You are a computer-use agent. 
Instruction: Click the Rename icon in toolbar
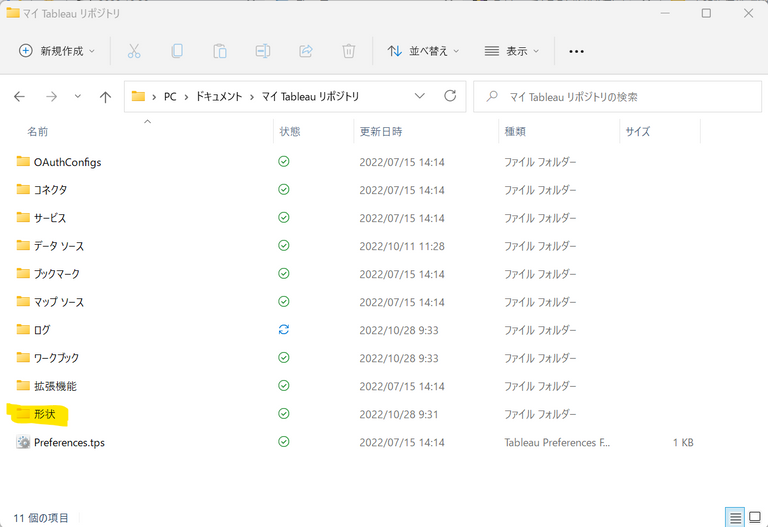point(263,51)
